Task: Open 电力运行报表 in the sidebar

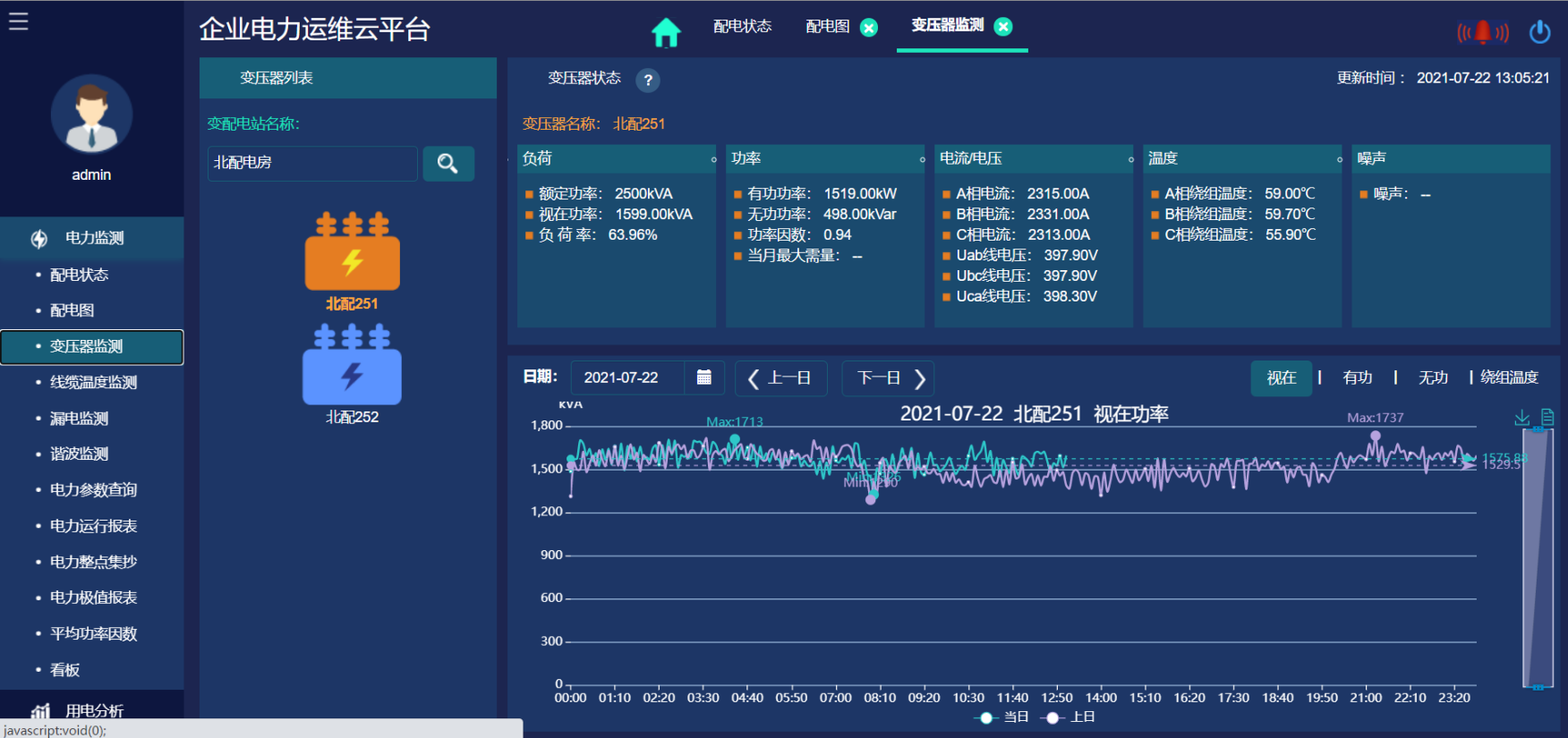Action: (93, 526)
